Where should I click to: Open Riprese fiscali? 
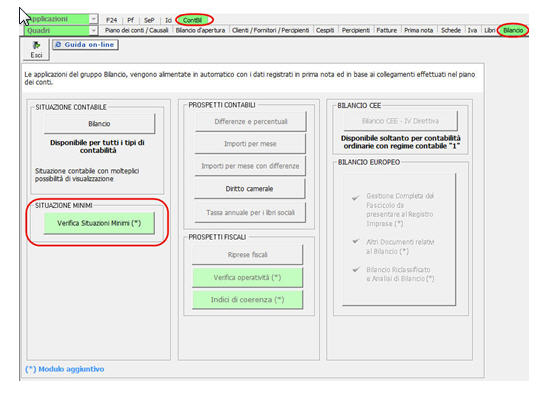[247, 255]
